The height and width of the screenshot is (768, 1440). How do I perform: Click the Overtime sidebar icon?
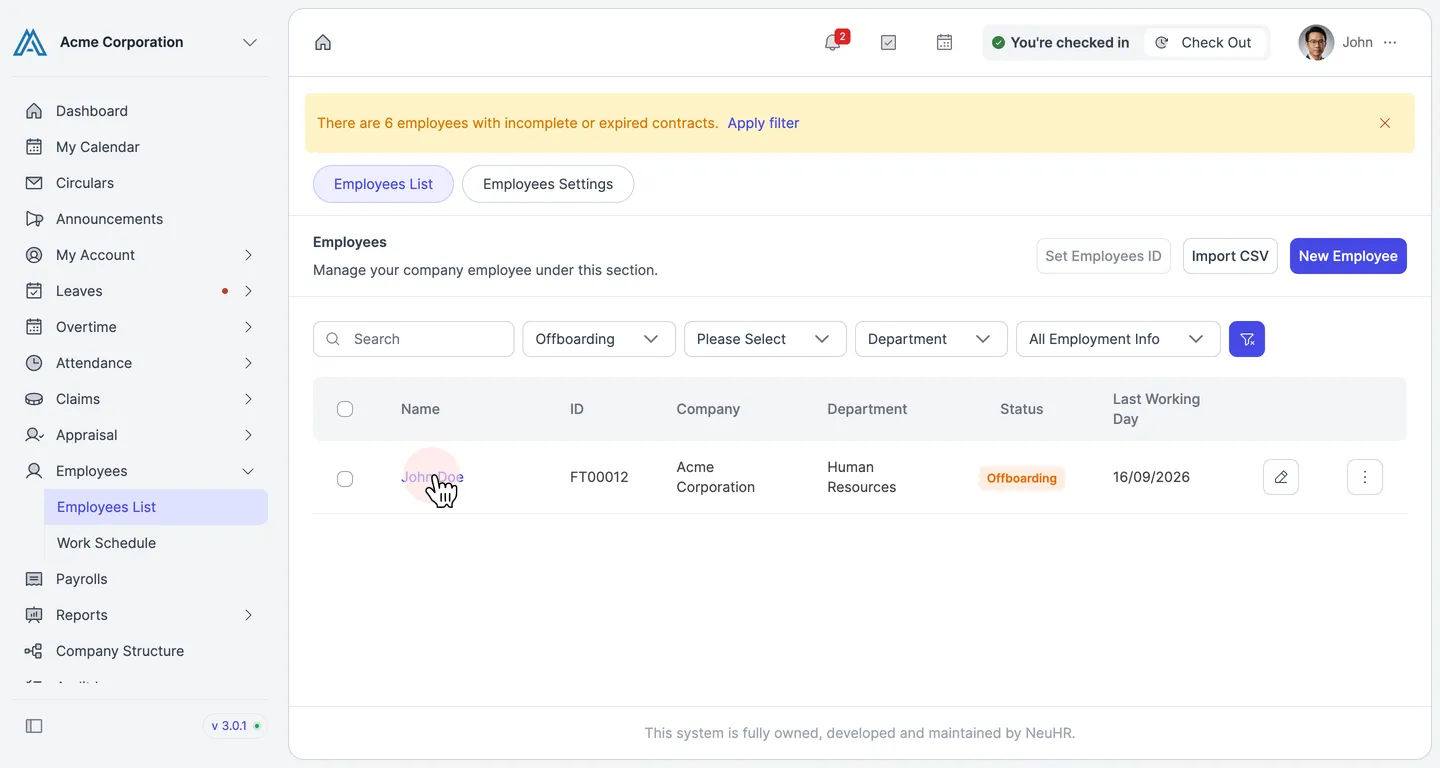tap(34, 327)
